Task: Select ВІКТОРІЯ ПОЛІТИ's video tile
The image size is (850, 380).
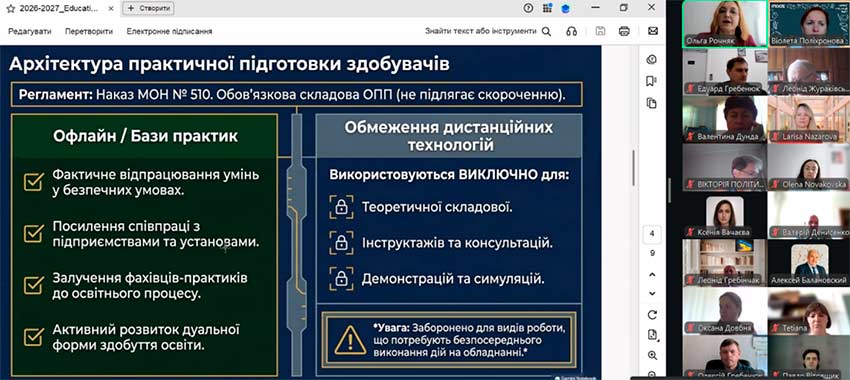Action: [725, 167]
